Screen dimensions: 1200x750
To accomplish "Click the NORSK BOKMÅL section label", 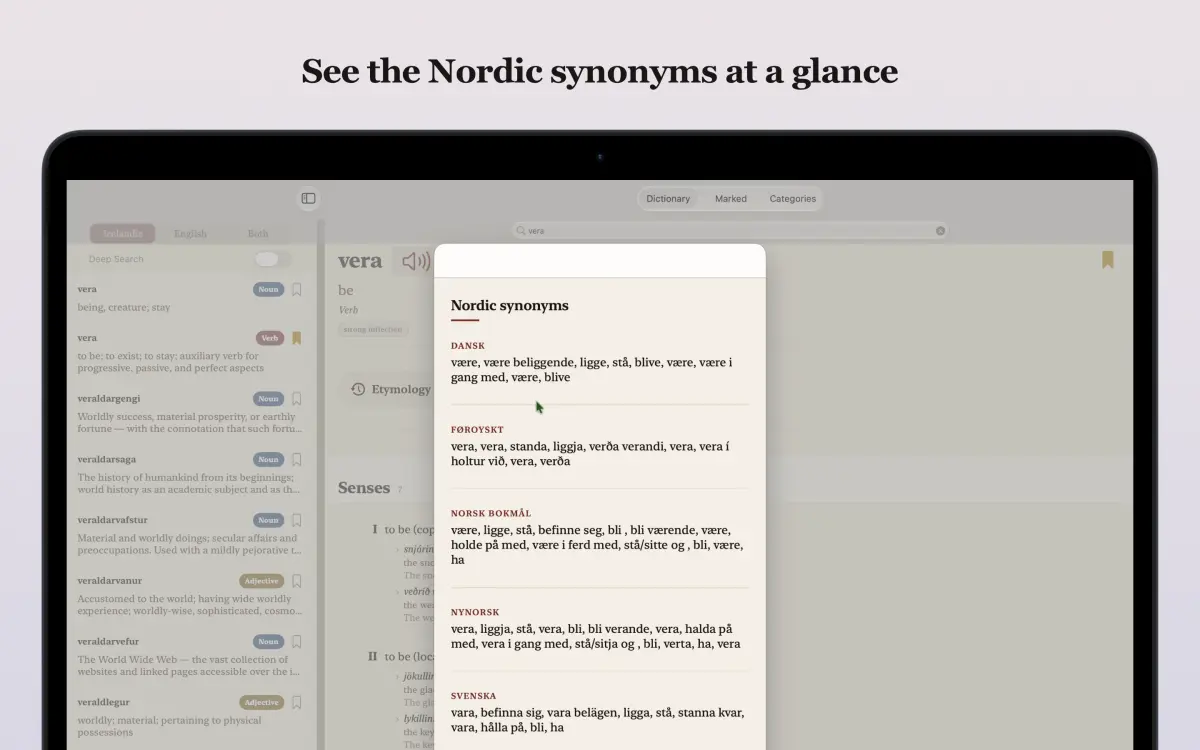I will pos(491,513).
